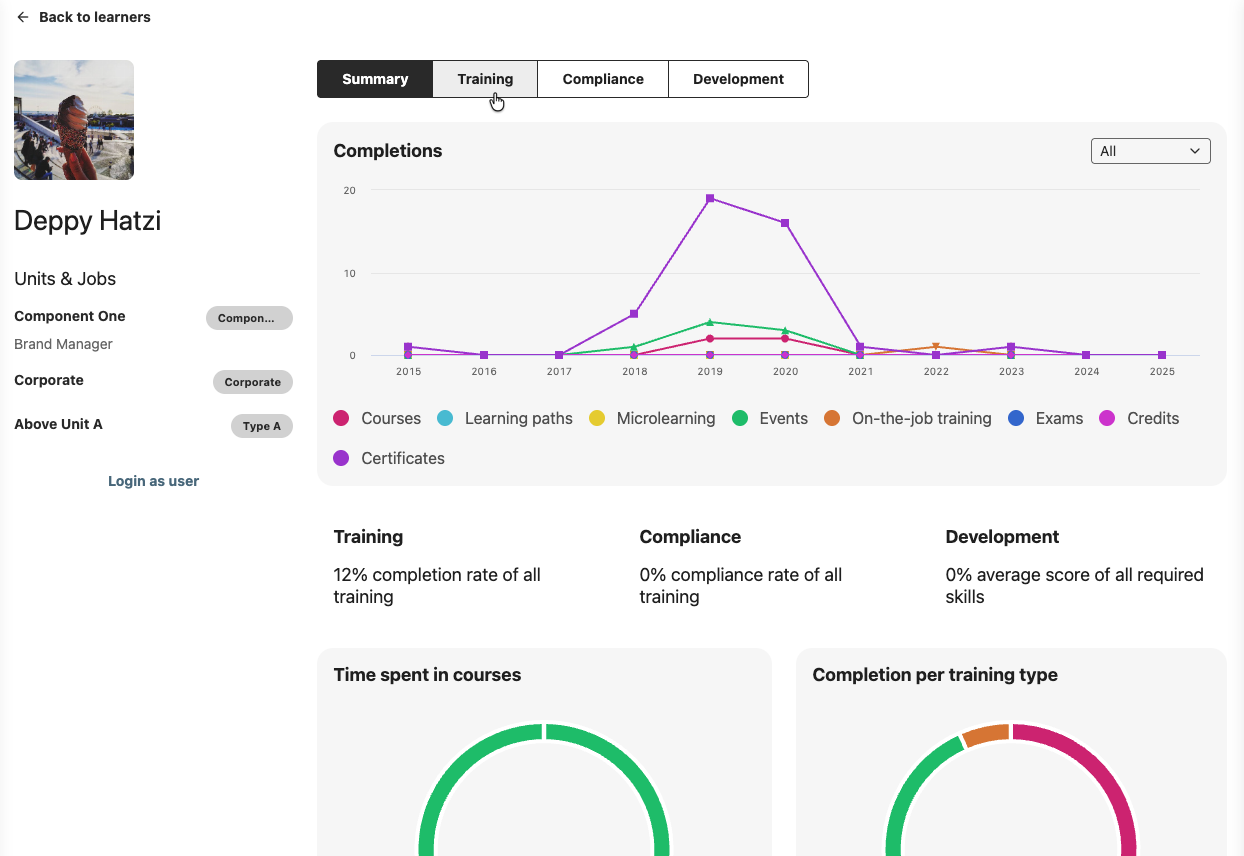Select the Summary tab
Screen dimensions: 1244x856
tap(375, 79)
